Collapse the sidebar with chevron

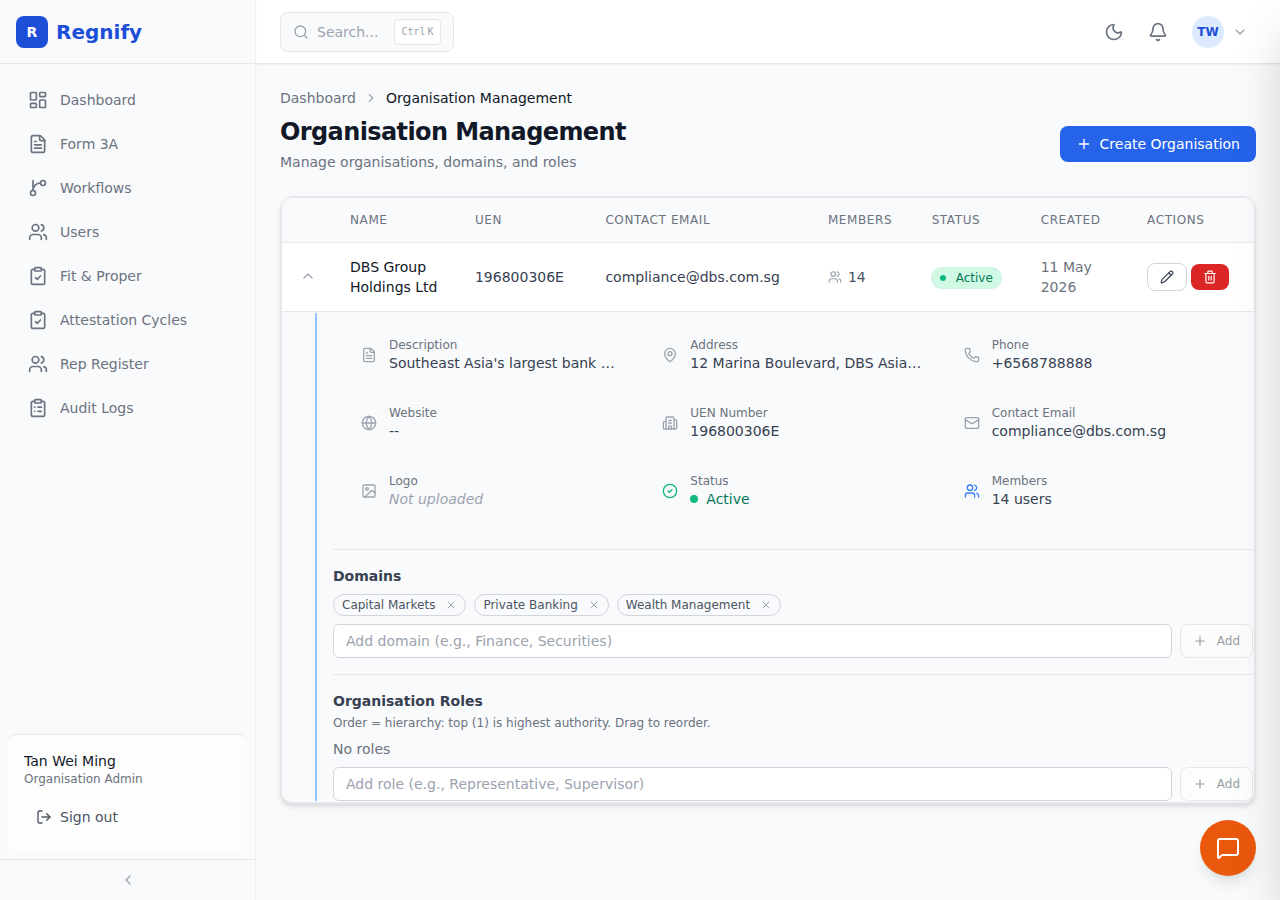click(128, 880)
